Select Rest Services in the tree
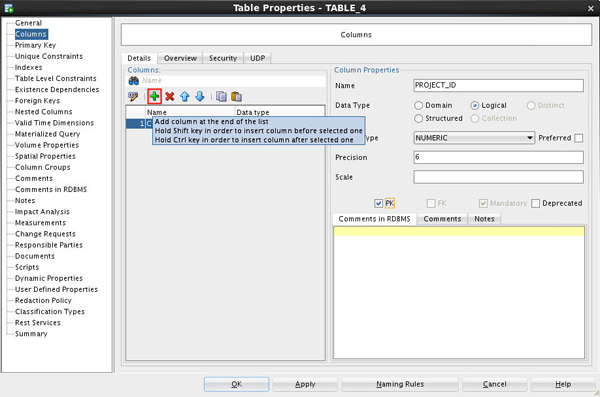The width and height of the screenshot is (600, 397). point(38,323)
